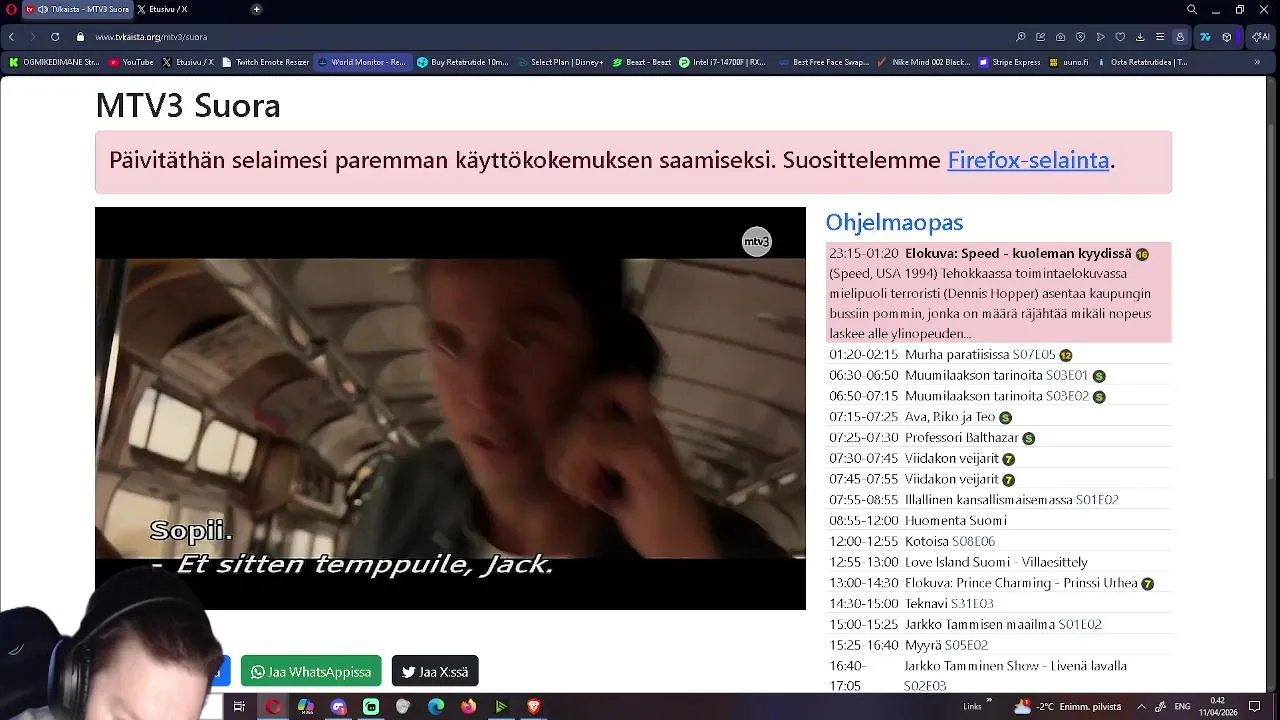This screenshot has height=720, width=1280.
Task: Open the profile account icon
Action: (x=1180, y=37)
